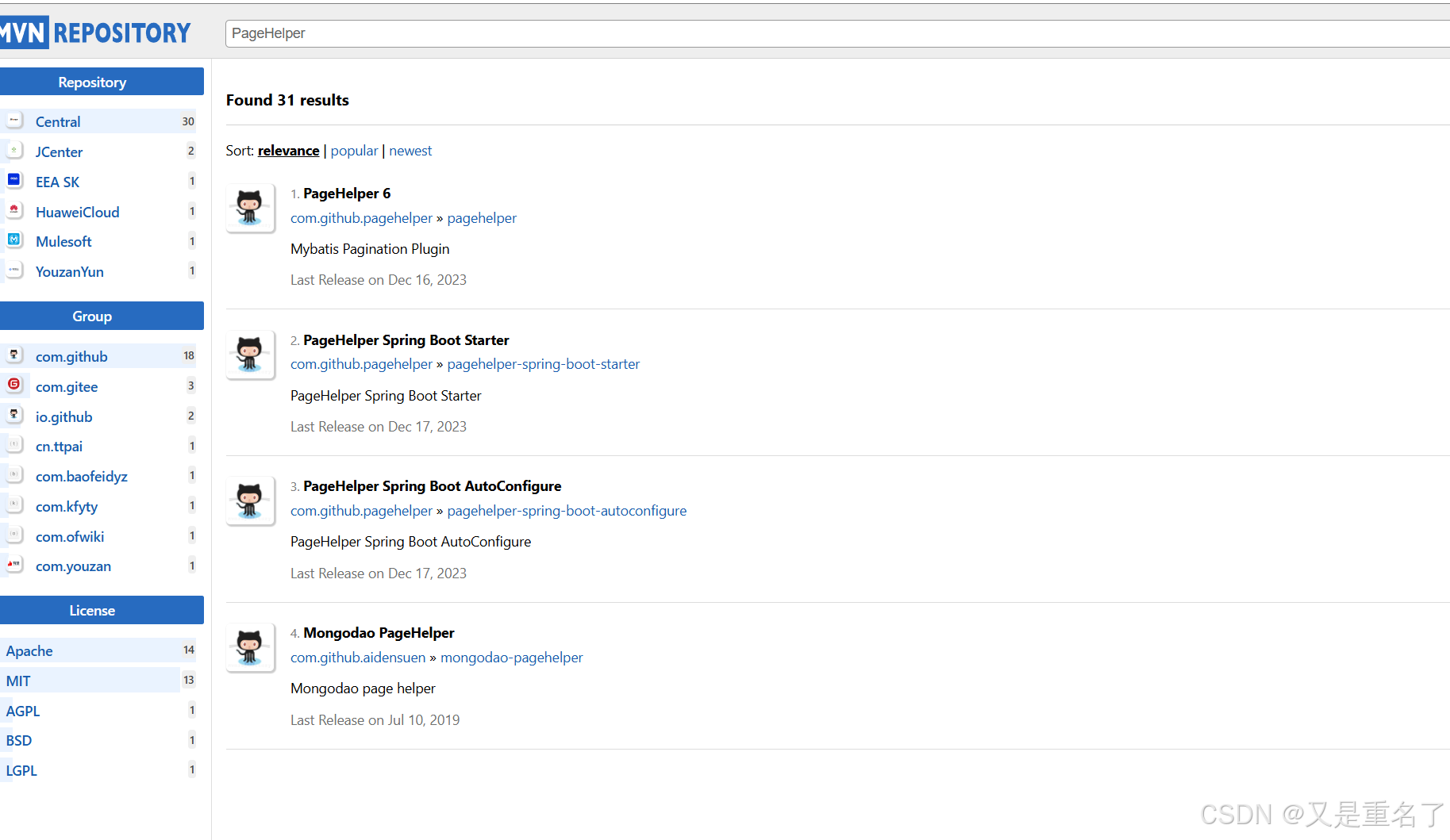Image resolution: width=1450 pixels, height=840 pixels.
Task: Click the HuaweiCloud repository icon
Action: pyautogui.click(x=14, y=211)
